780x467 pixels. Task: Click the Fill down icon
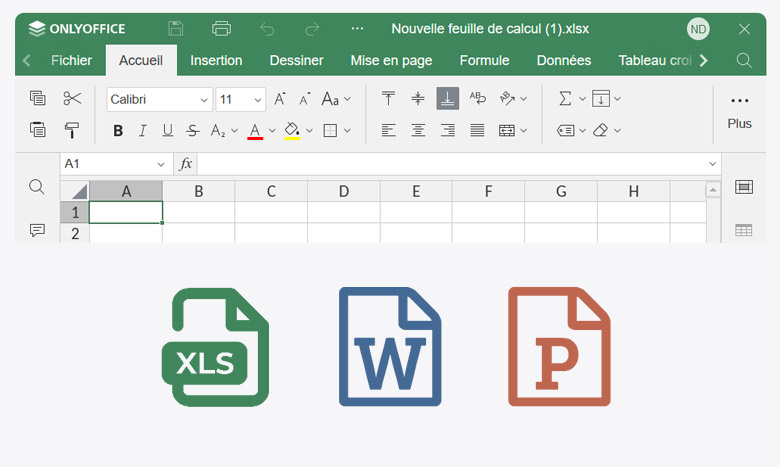601,98
